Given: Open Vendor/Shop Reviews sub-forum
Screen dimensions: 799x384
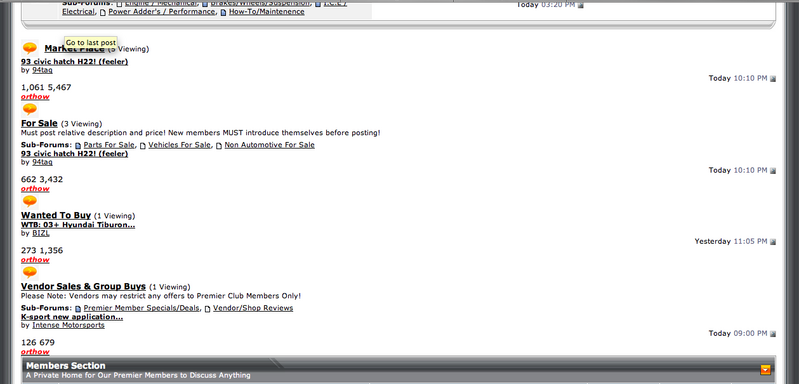Looking at the screenshot, I should pyautogui.click(x=253, y=308).
